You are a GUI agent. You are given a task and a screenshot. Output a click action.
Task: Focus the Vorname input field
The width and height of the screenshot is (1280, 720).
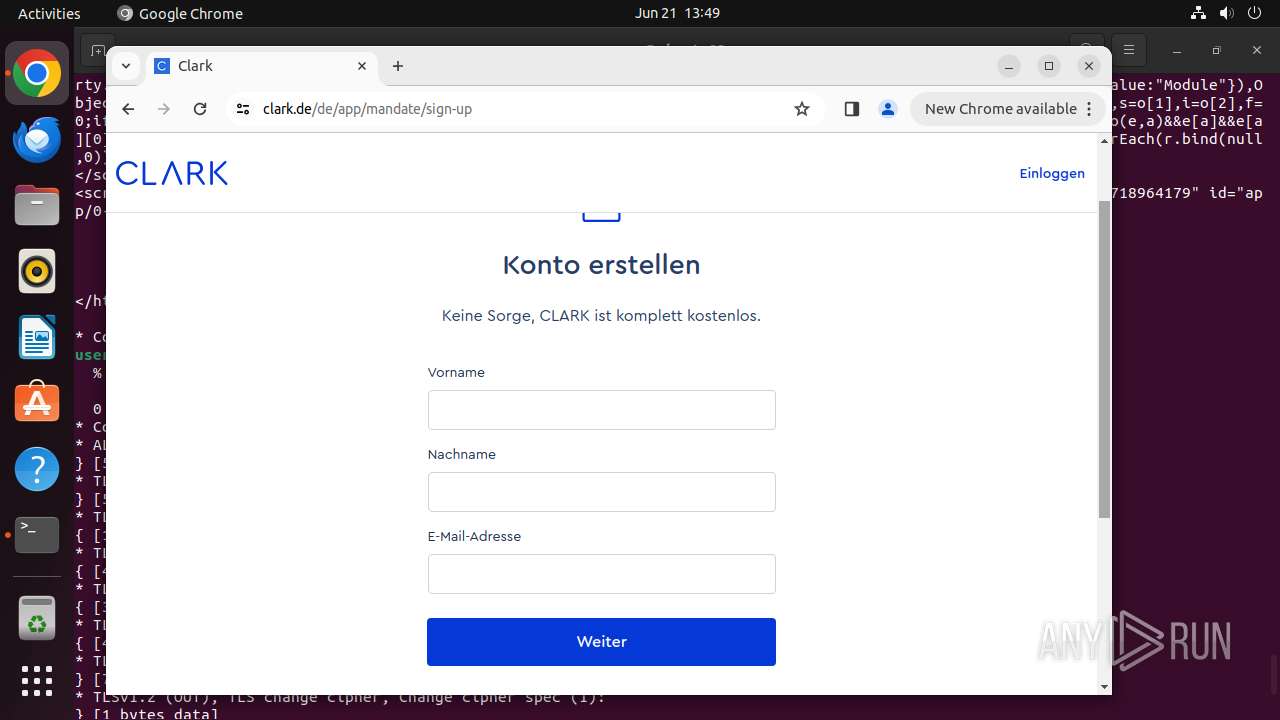click(x=602, y=410)
